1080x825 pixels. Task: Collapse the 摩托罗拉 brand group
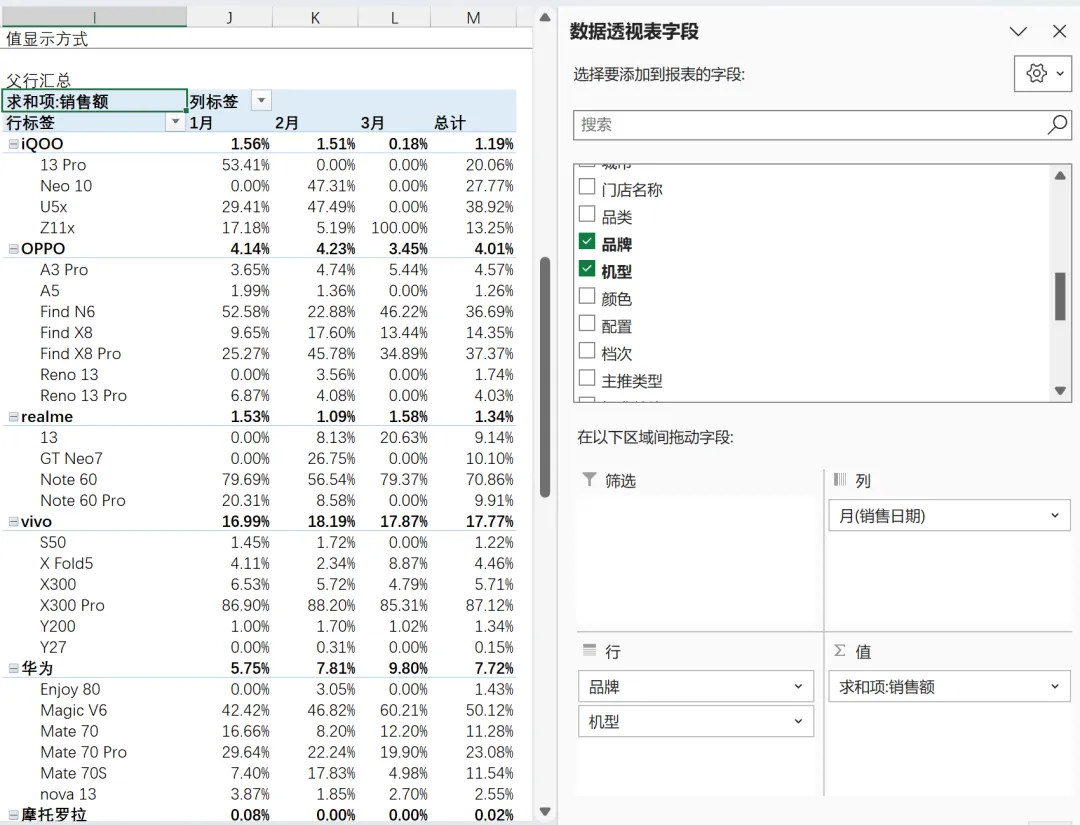coord(13,815)
